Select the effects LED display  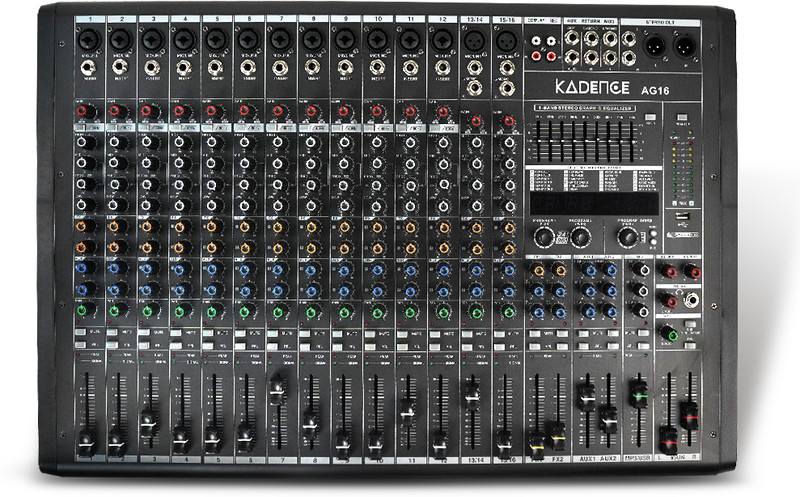tap(593, 203)
